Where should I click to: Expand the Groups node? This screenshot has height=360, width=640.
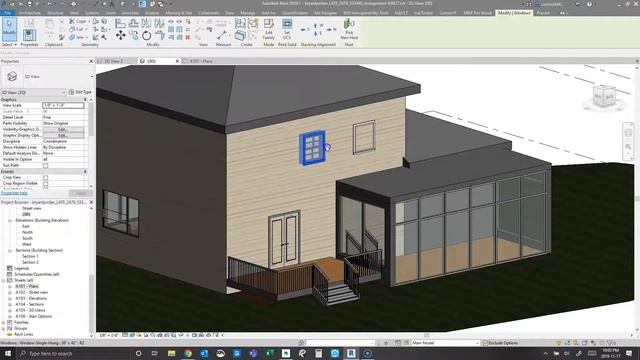tap(3, 328)
